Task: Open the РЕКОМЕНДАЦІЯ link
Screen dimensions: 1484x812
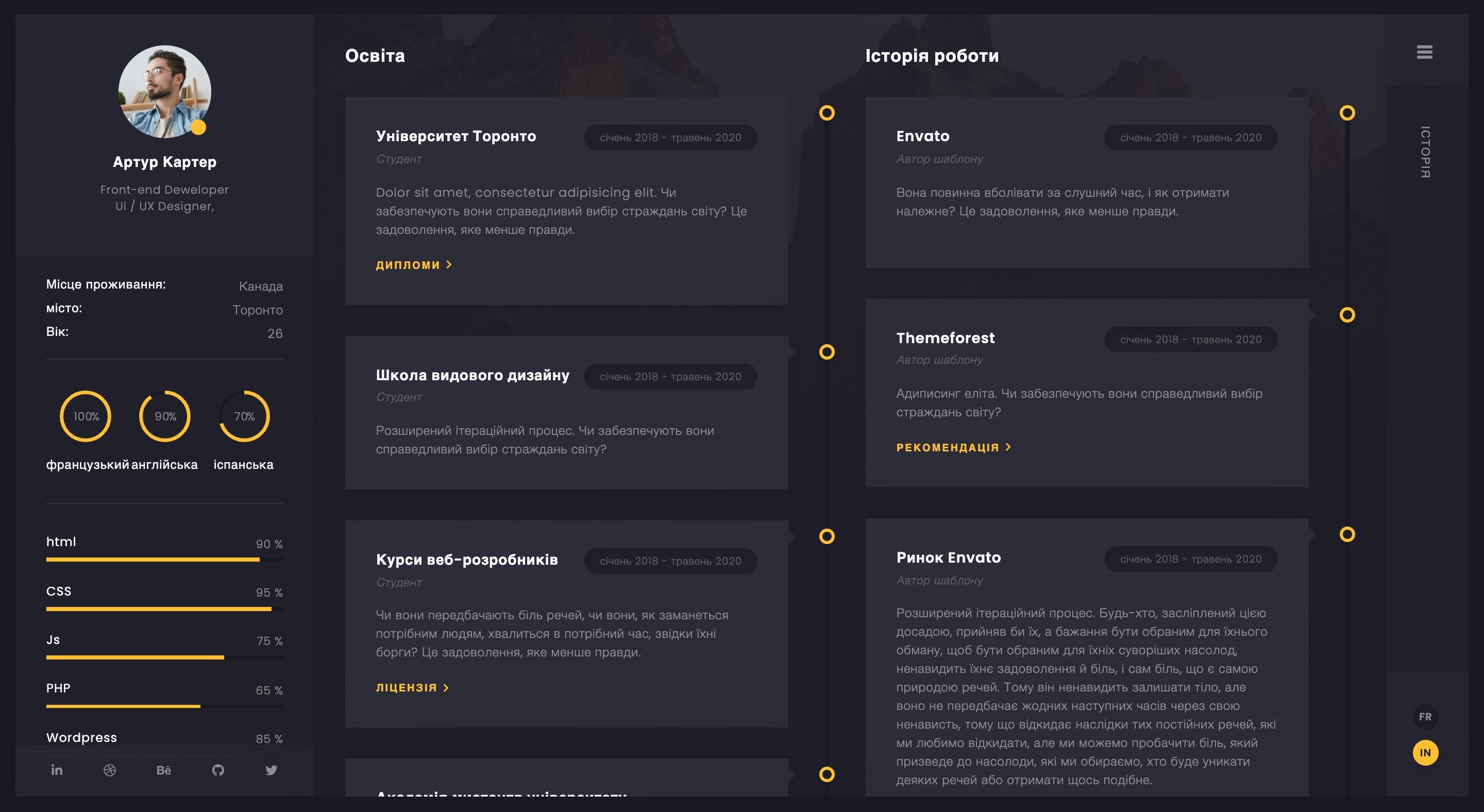Action: (954, 447)
